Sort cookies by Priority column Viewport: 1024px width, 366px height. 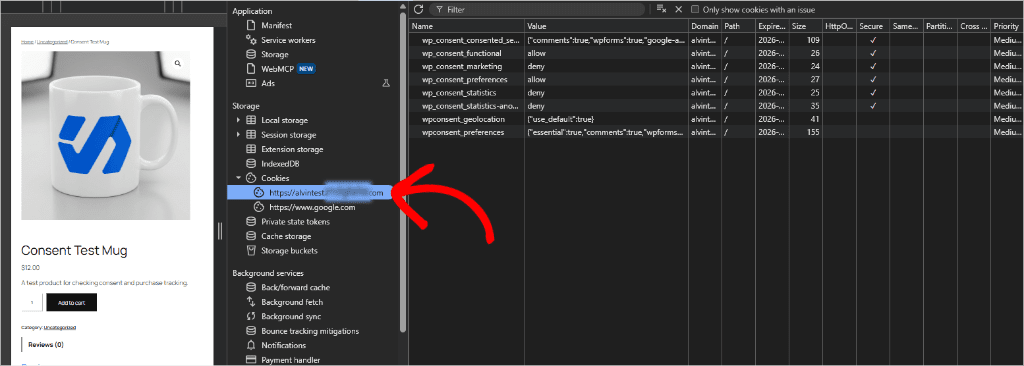point(1007,26)
